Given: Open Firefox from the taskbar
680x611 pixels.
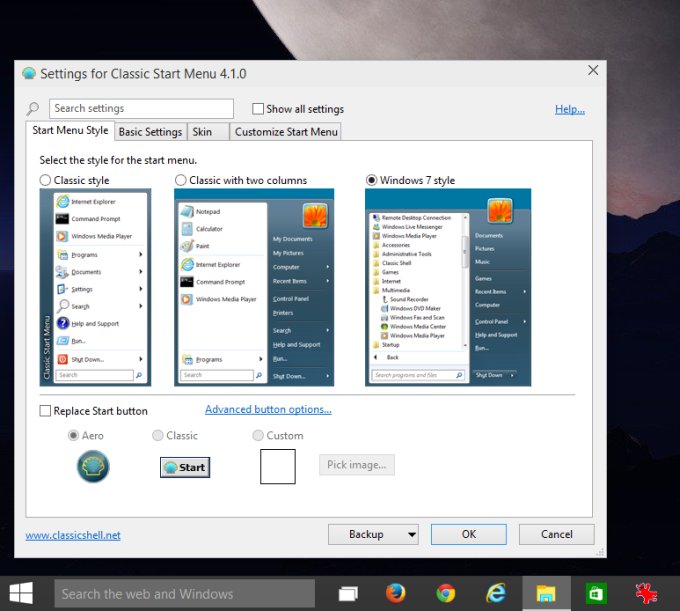Looking at the screenshot, I should tap(396, 593).
